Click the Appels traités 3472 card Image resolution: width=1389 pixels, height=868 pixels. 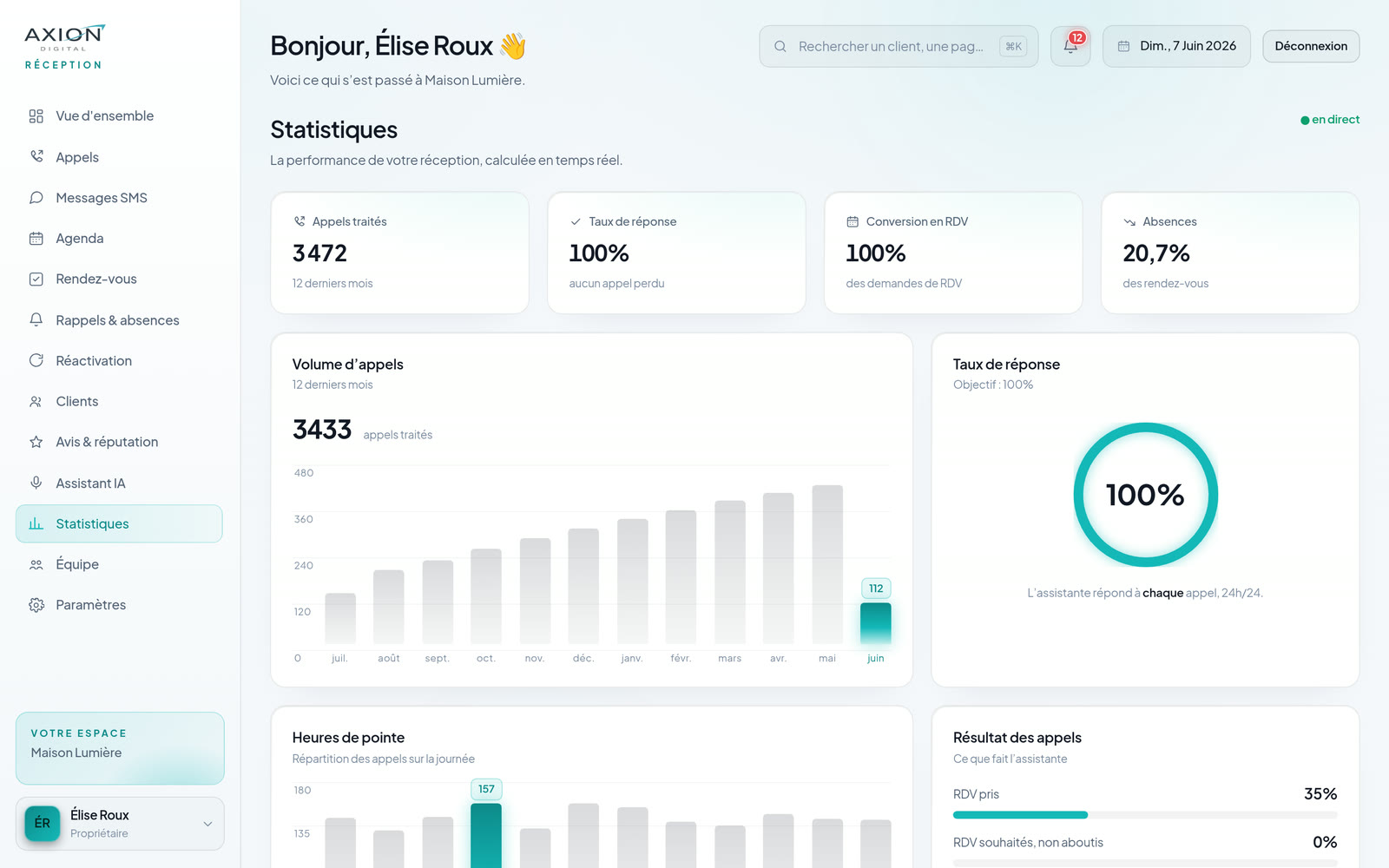click(399, 253)
